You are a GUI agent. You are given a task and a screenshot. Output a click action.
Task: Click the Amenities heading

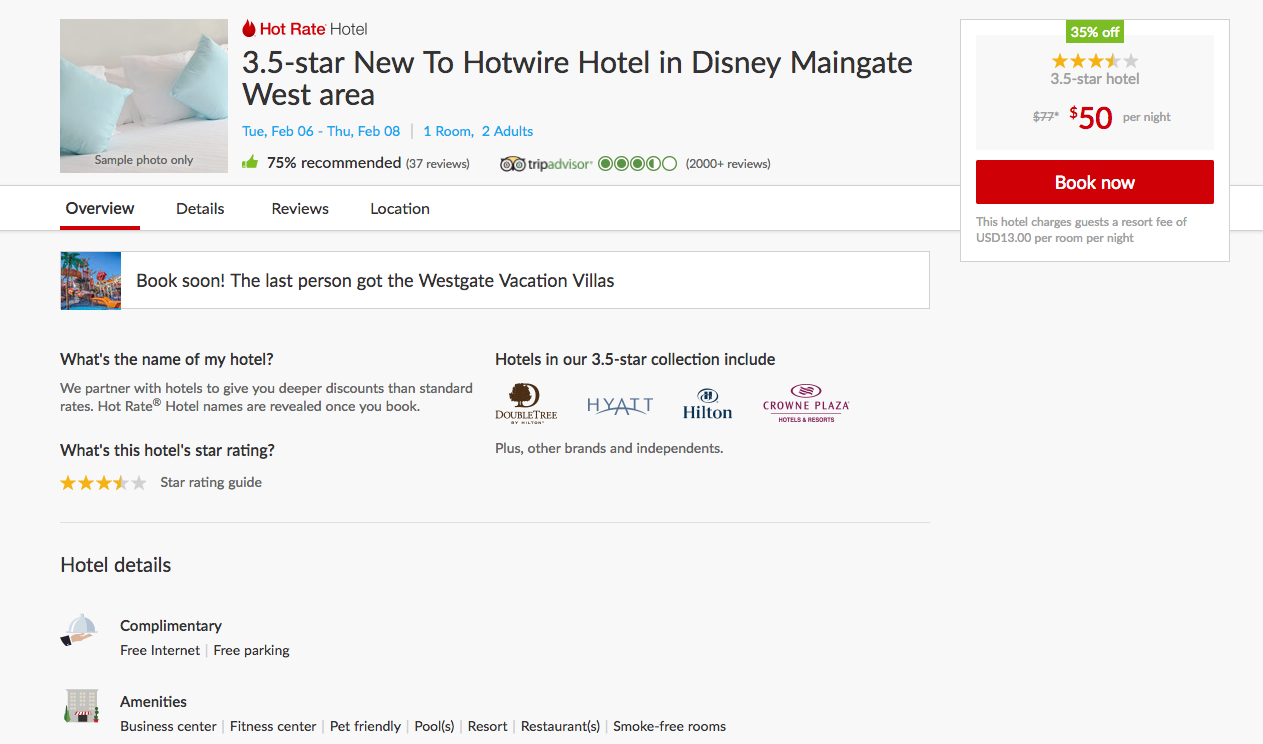pos(153,701)
